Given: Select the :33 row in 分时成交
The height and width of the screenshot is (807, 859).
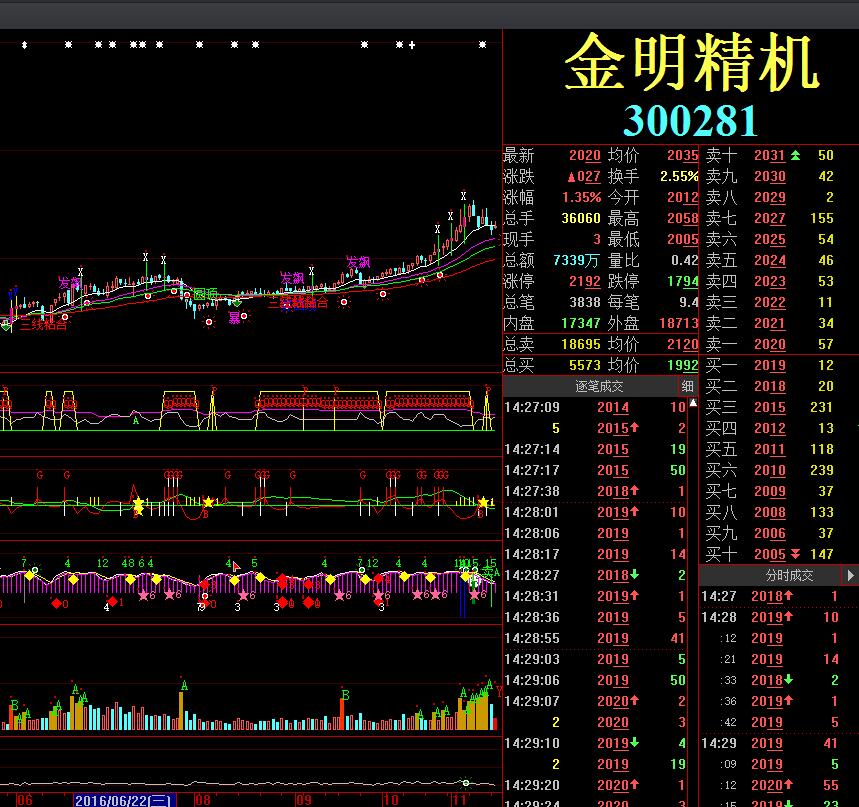Looking at the screenshot, I should tap(779, 680).
